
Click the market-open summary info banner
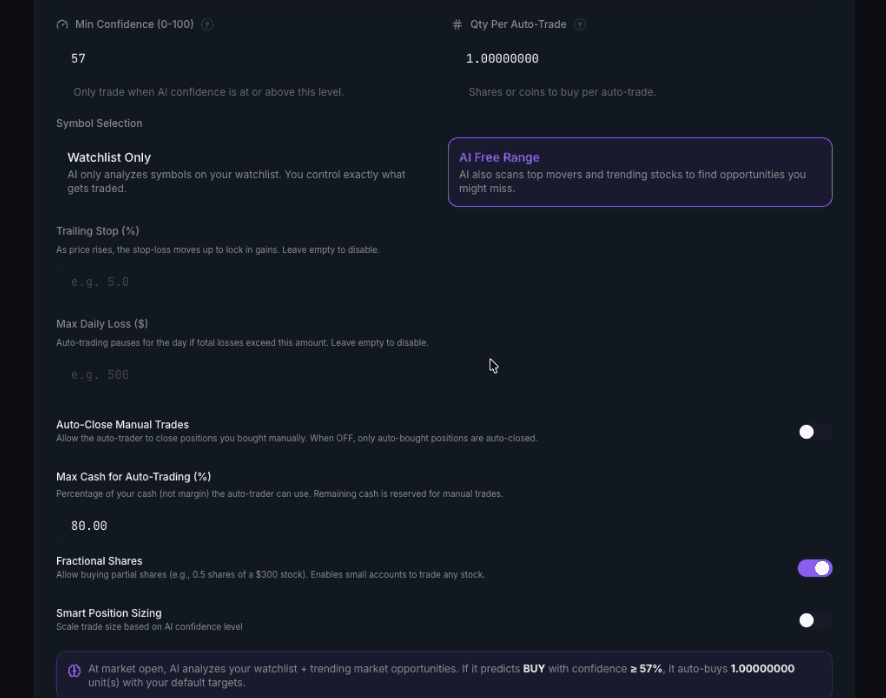444,675
